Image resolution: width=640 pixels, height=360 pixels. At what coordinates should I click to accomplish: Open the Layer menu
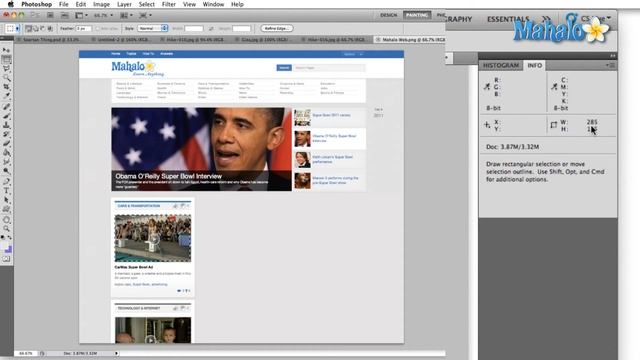tap(124, 4)
